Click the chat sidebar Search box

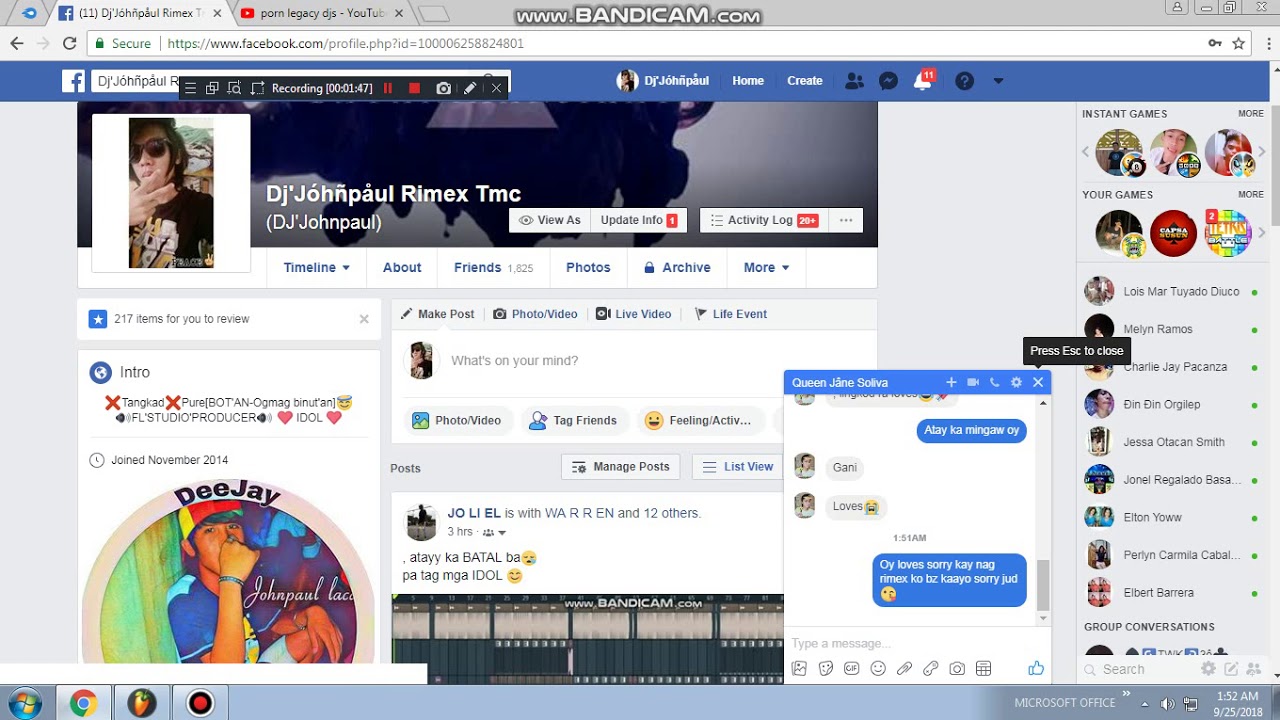coord(1140,670)
